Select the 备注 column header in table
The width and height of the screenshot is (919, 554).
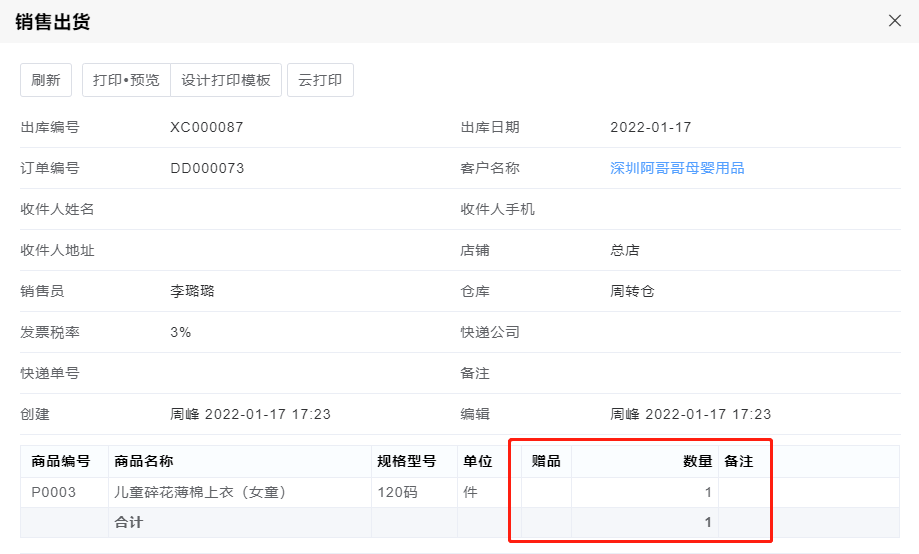(738, 461)
